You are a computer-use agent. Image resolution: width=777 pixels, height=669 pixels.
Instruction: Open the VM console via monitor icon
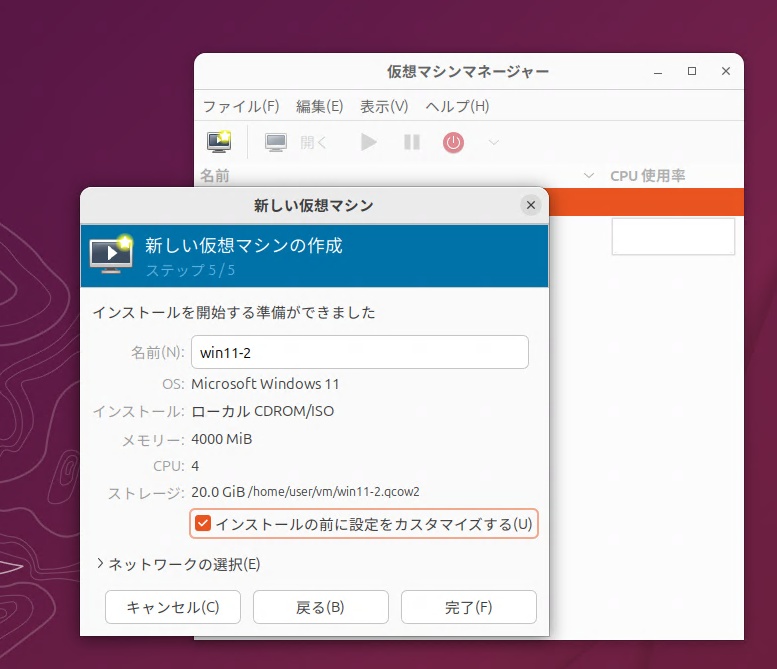pos(276,142)
